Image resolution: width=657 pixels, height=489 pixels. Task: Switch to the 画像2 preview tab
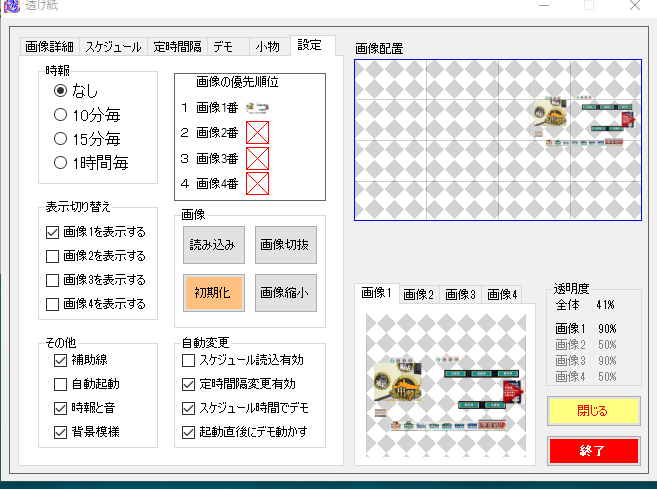click(419, 294)
